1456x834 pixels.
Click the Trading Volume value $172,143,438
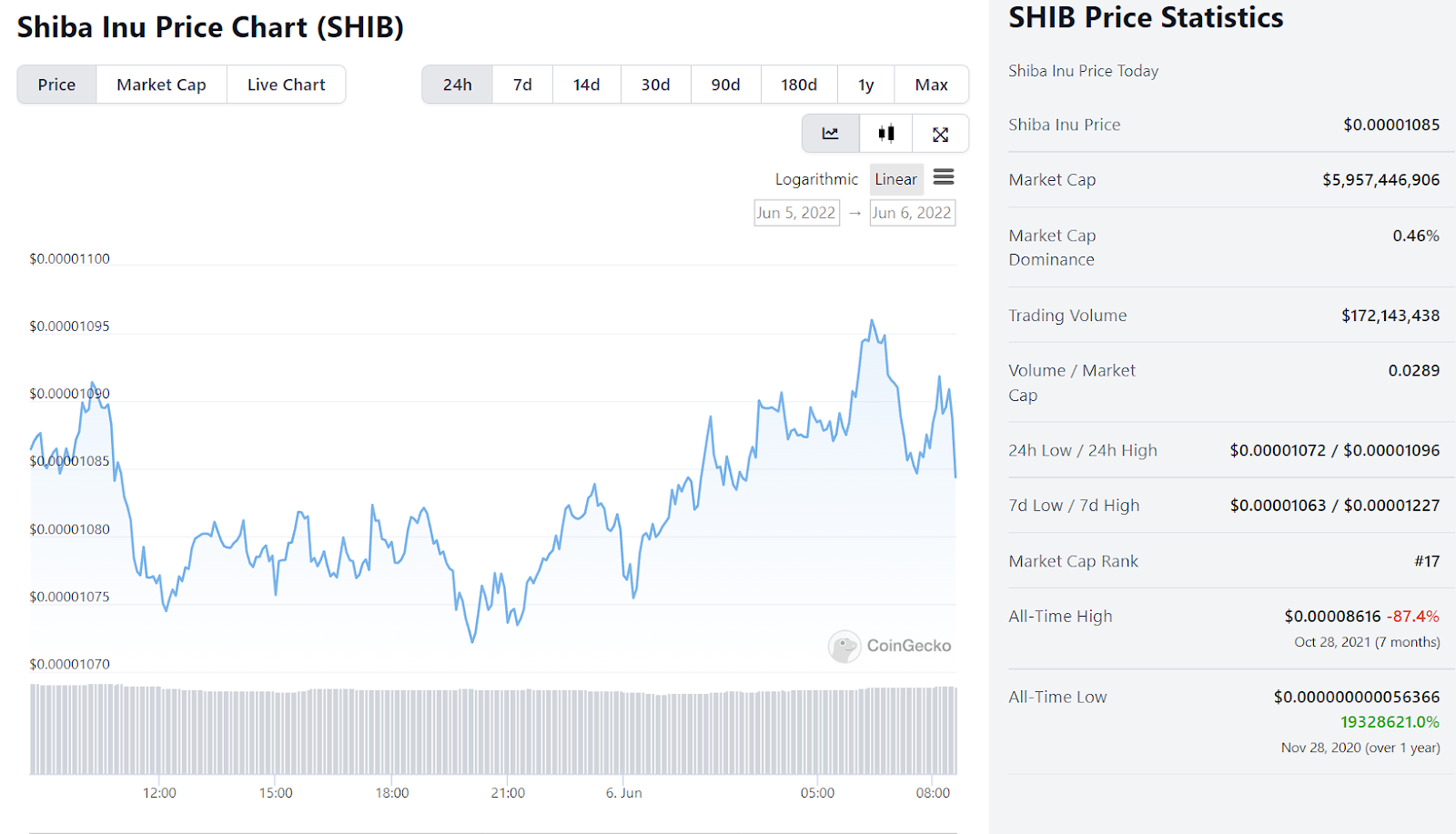tap(1390, 316)
